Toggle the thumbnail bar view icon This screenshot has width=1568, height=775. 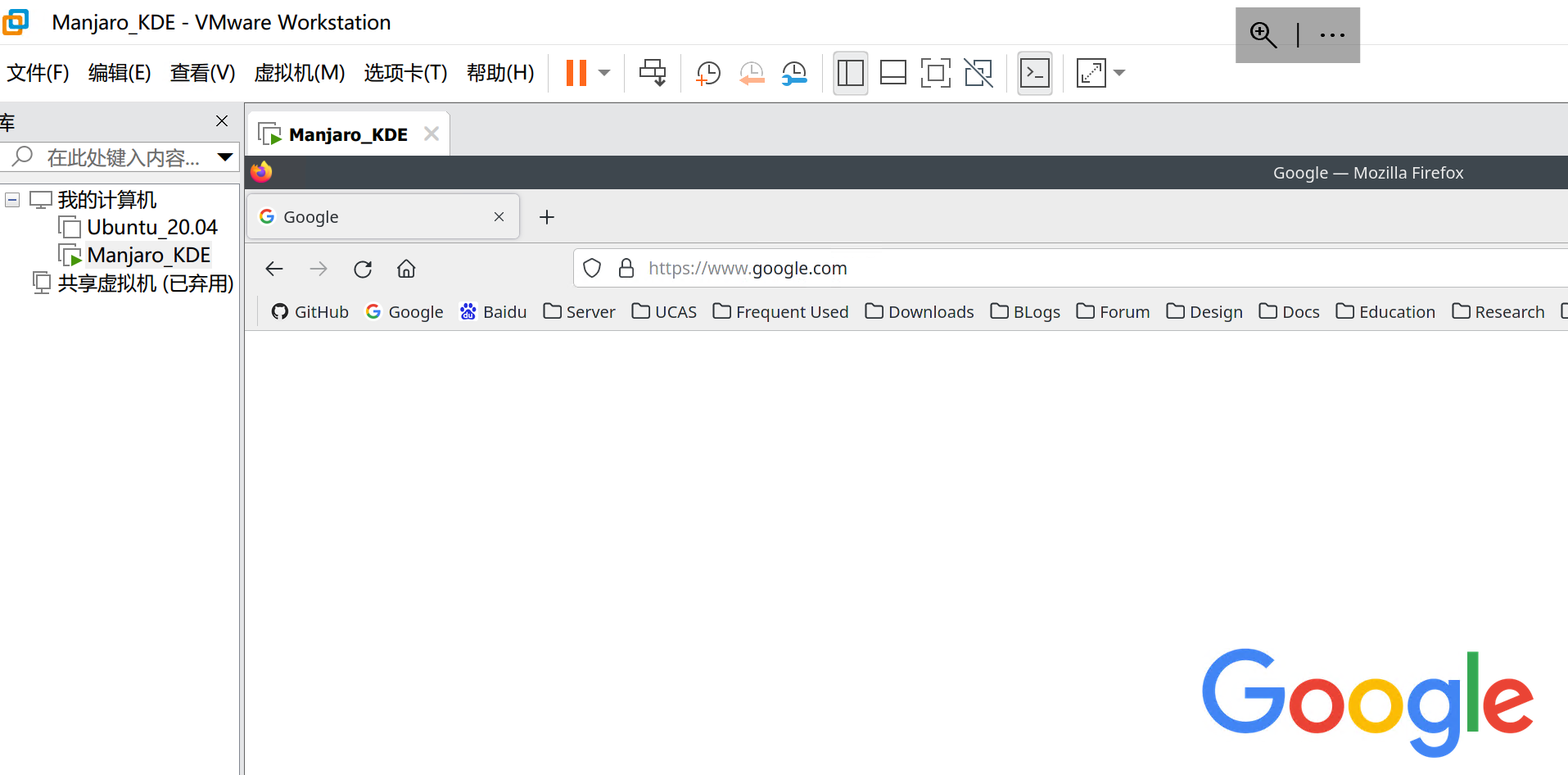pos(893,73)
